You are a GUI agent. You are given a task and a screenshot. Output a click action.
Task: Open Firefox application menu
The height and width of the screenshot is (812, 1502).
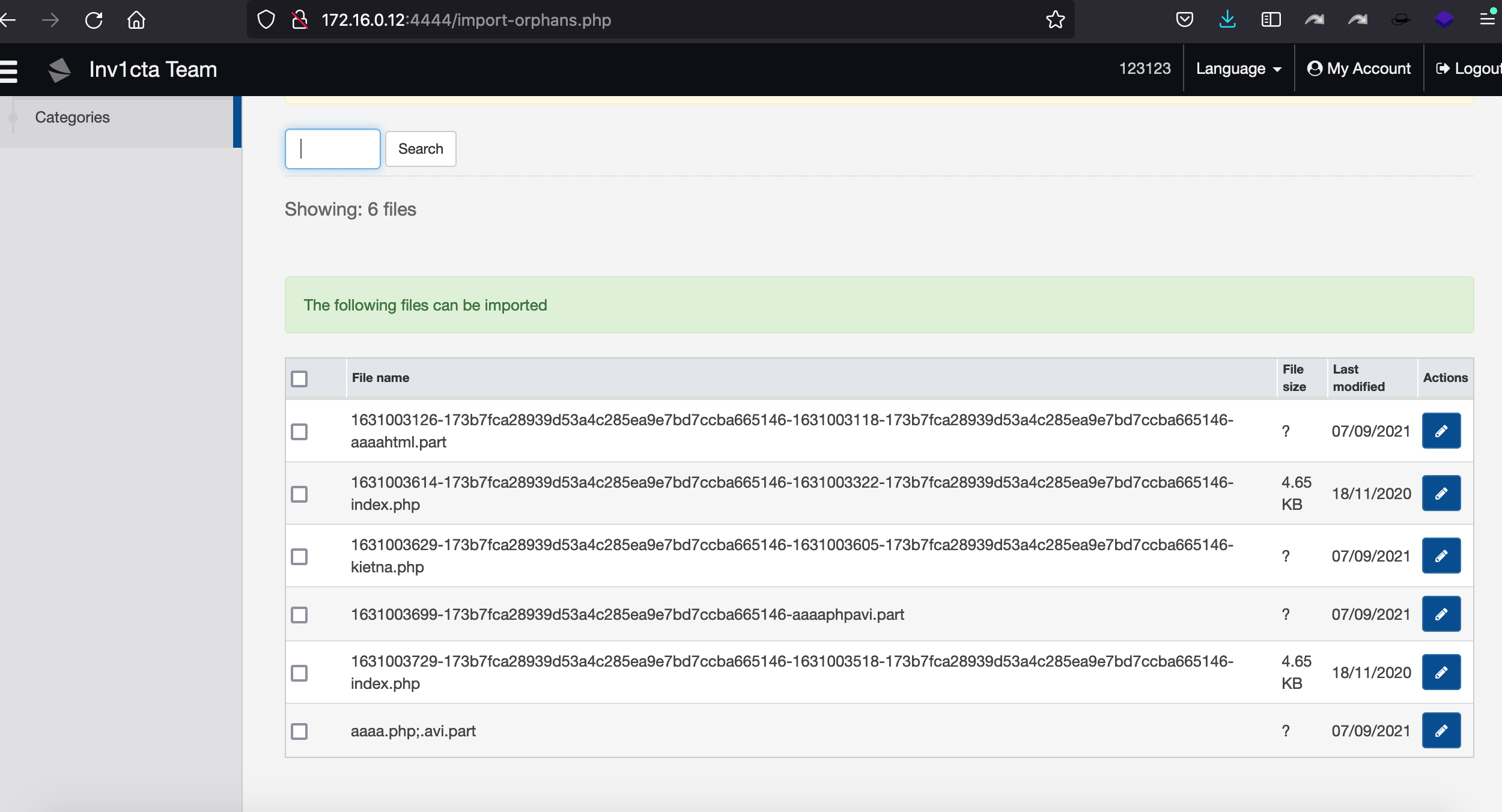pyautogui.click(x=1487, y=20)
